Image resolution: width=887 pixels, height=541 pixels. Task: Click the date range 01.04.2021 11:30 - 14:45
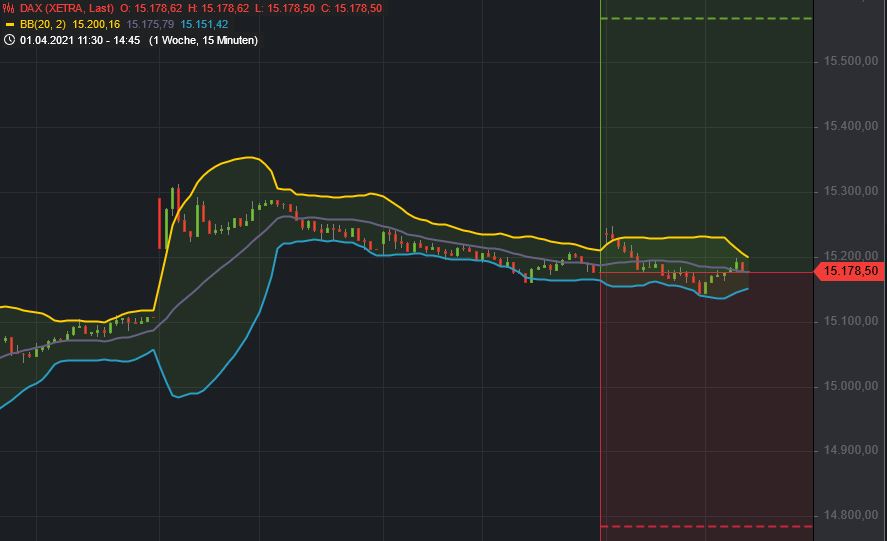click(x=80, y=40)
